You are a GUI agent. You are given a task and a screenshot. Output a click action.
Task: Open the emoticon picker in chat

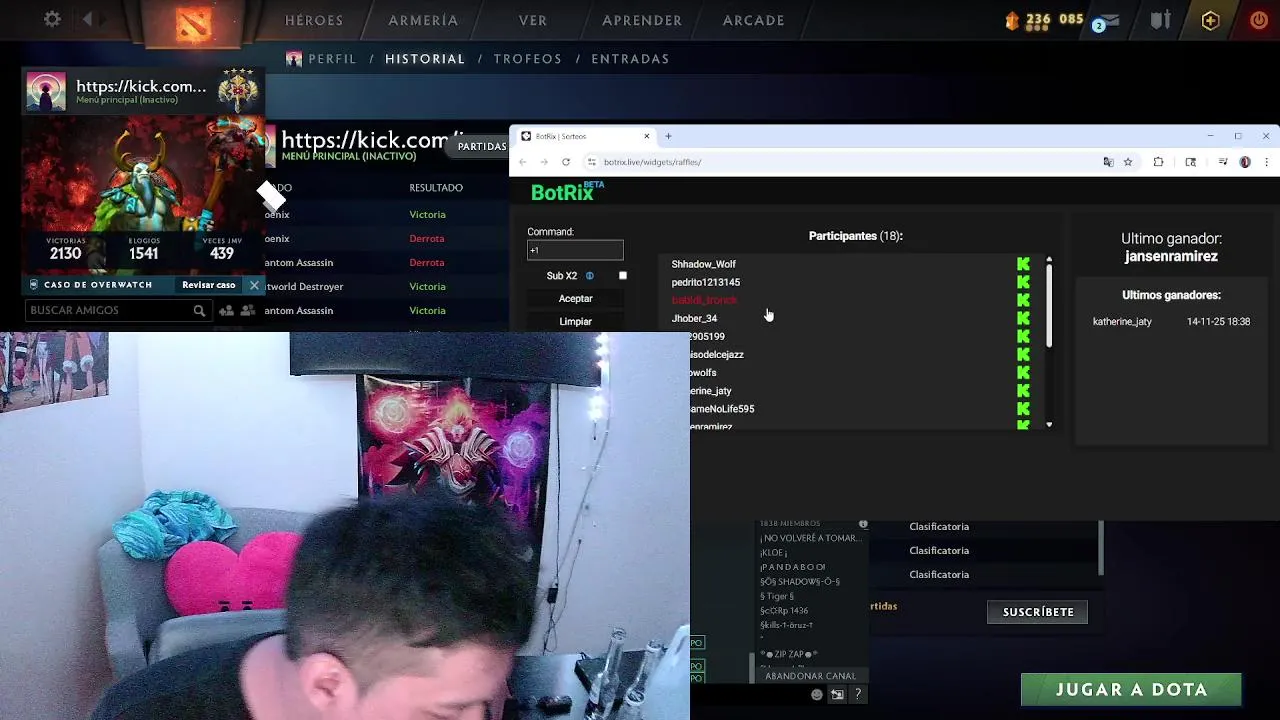pos(817,695)
